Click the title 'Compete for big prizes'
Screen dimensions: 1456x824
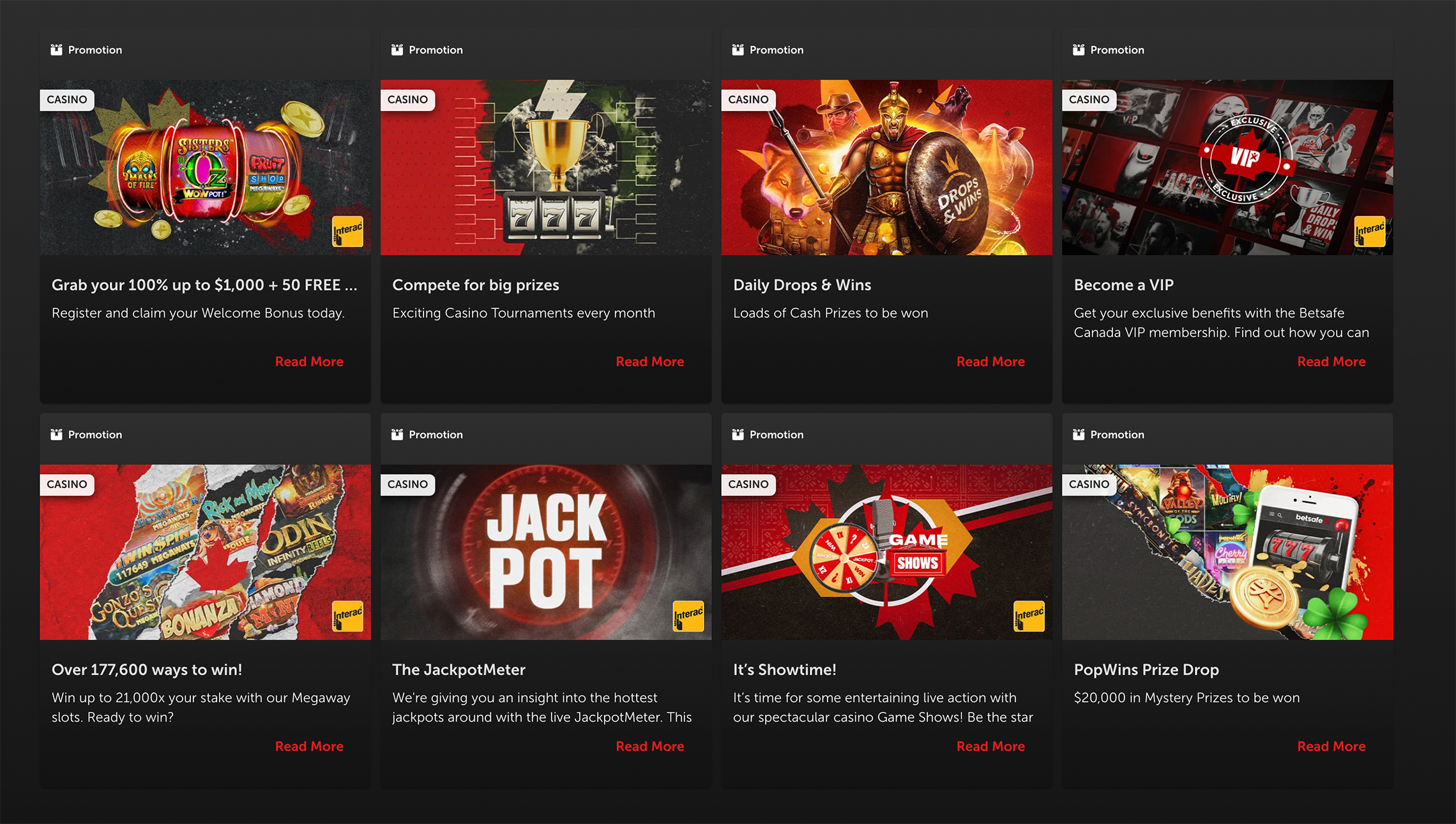(476, 285)
